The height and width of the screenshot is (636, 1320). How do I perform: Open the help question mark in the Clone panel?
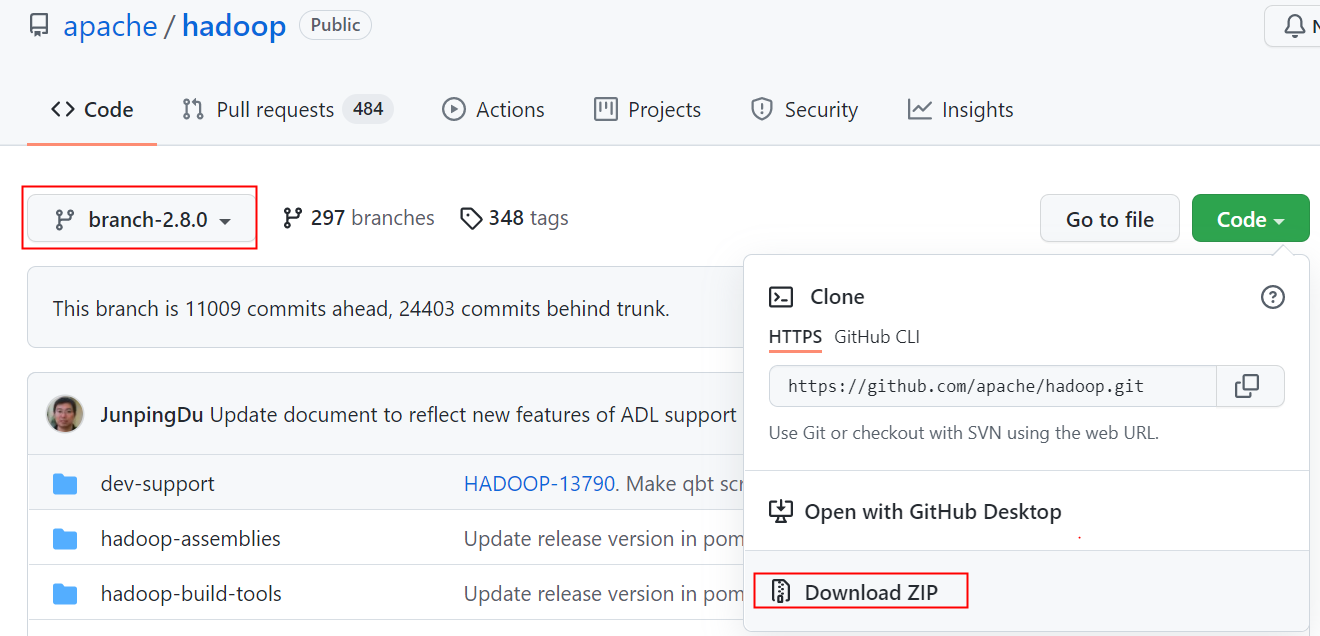[x=1272, y=296]
